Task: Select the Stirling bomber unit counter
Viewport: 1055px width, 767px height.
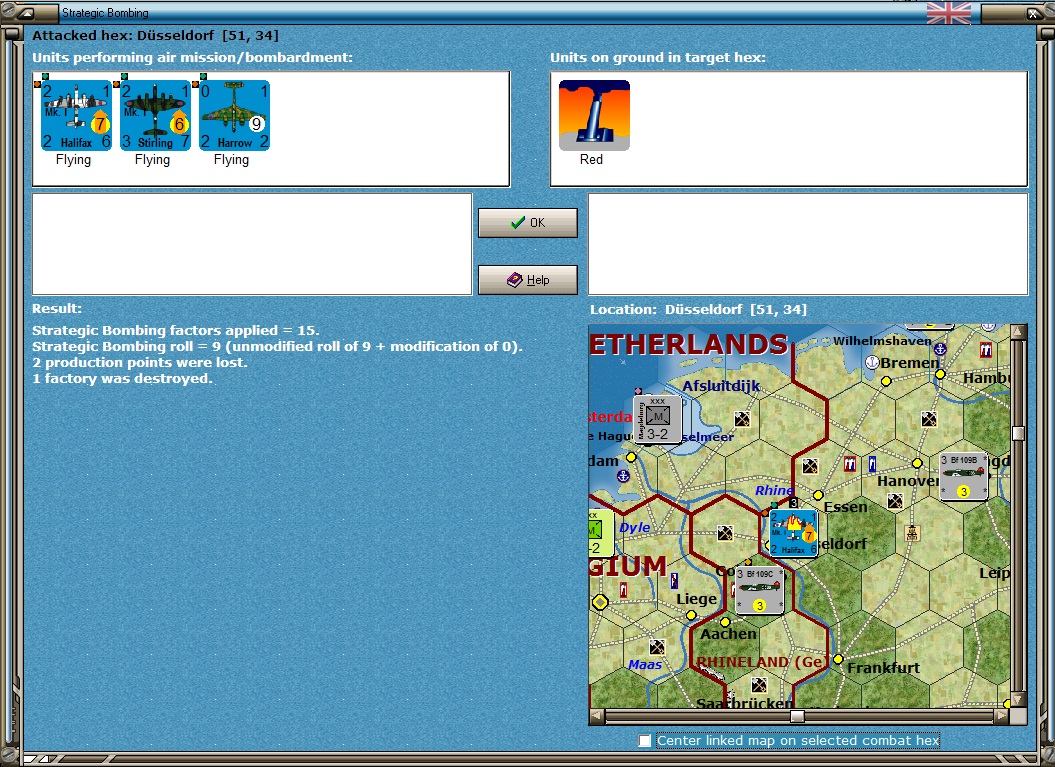Action: click(x=155, y=115)
